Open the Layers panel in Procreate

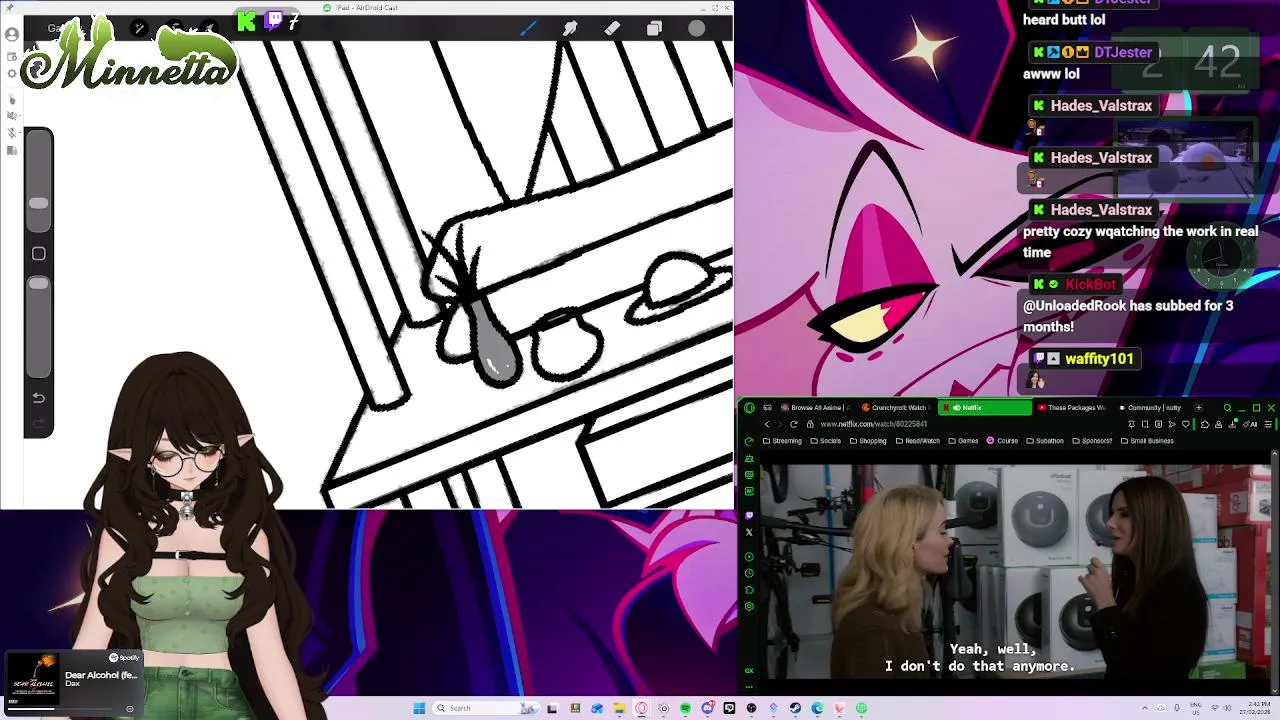[654, 28]
